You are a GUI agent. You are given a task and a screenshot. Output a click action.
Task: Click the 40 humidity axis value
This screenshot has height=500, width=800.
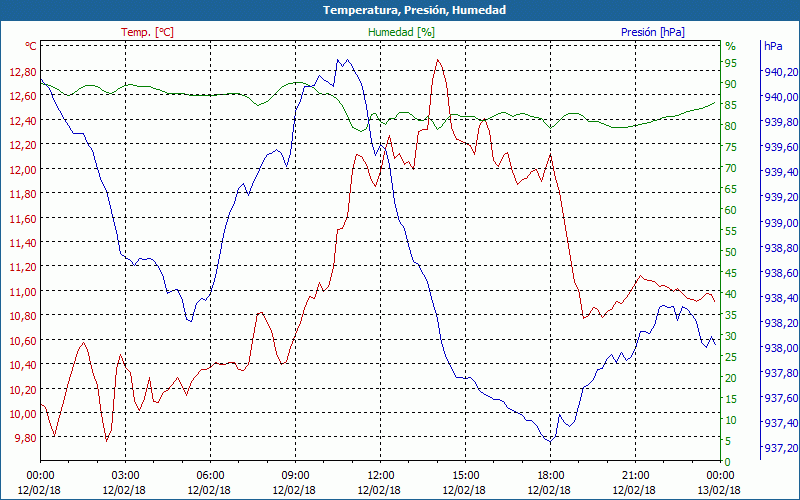pos(731,294)
